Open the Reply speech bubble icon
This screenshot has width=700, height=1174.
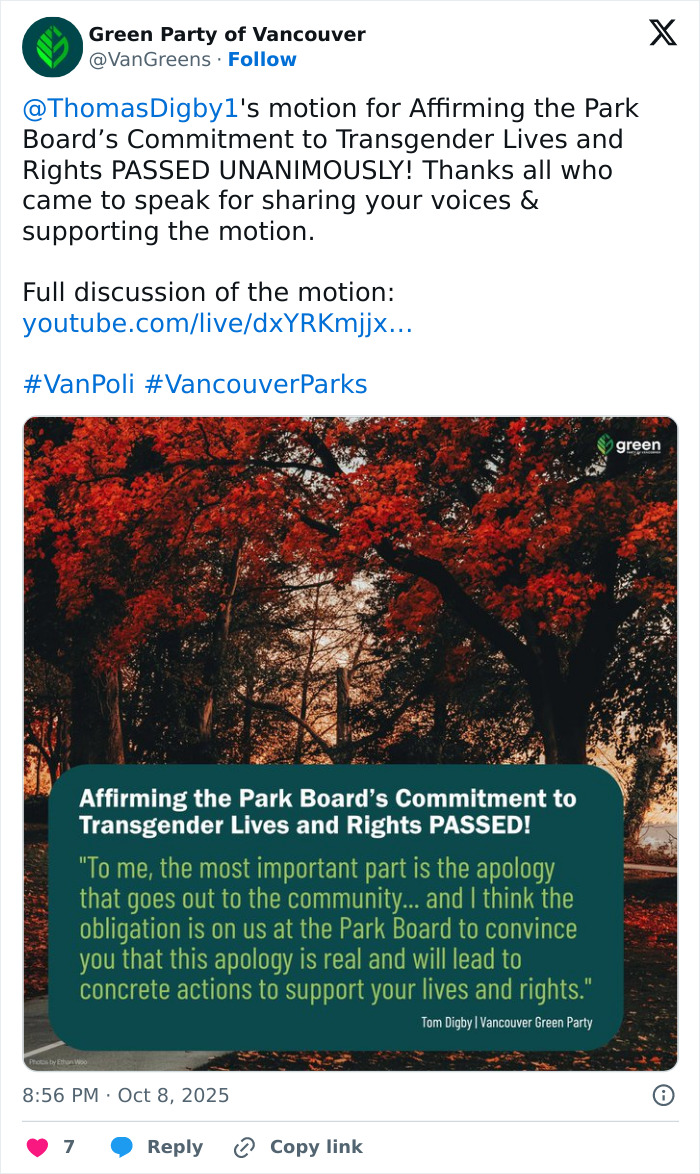(120, 1147)
